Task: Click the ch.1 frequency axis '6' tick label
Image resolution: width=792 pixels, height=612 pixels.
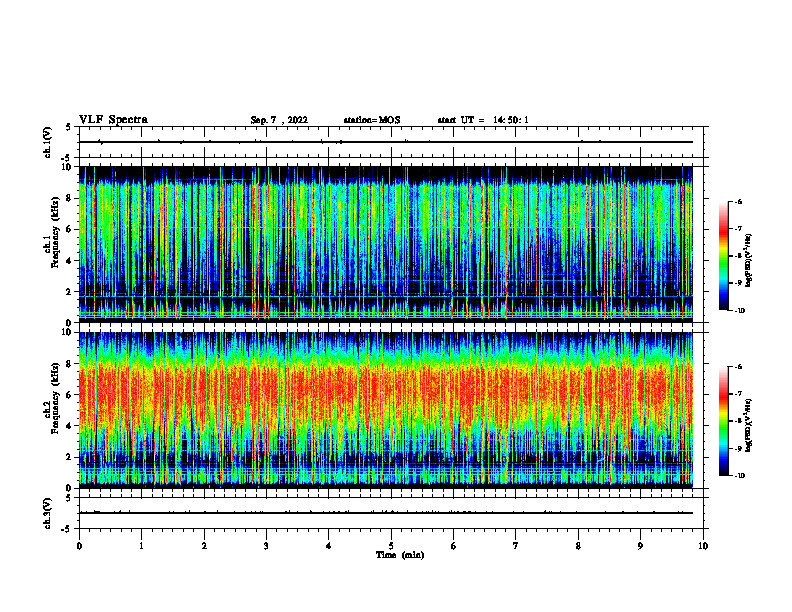Action: pyautogui.click(x=69, y=229)
